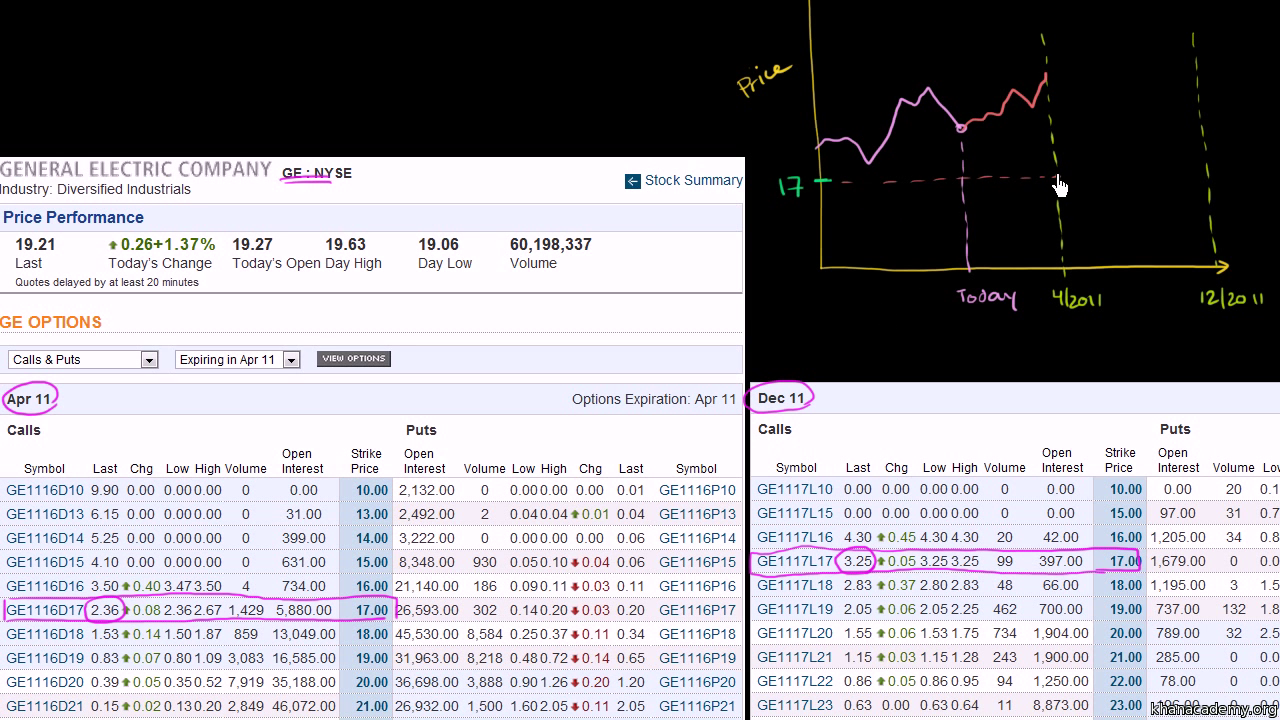Open the GE1116D15 call symbol link
The width and height of the screenshot is (1280, 720).
[x=45, y=562]
